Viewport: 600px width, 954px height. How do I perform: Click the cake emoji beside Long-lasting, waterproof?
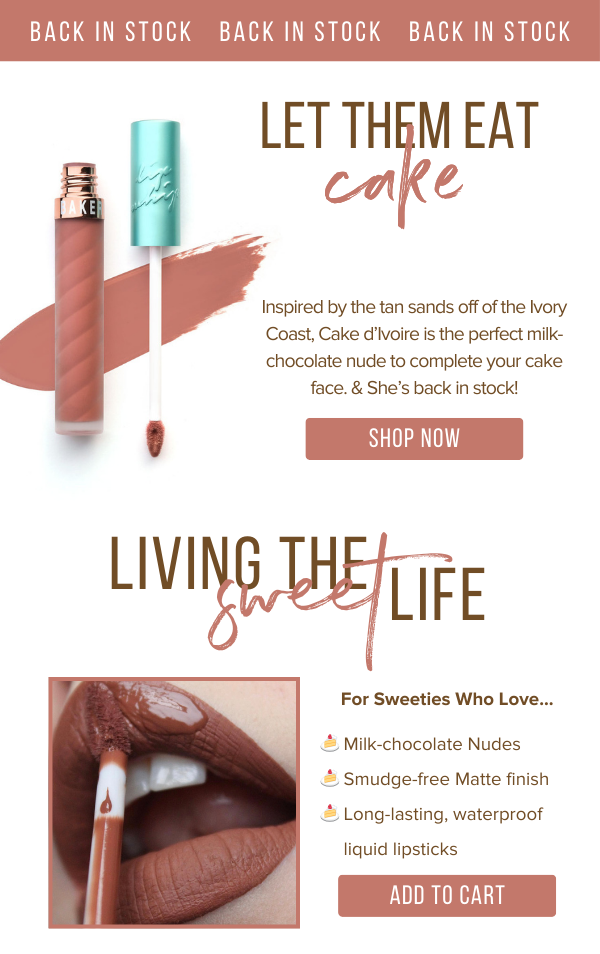329,813
